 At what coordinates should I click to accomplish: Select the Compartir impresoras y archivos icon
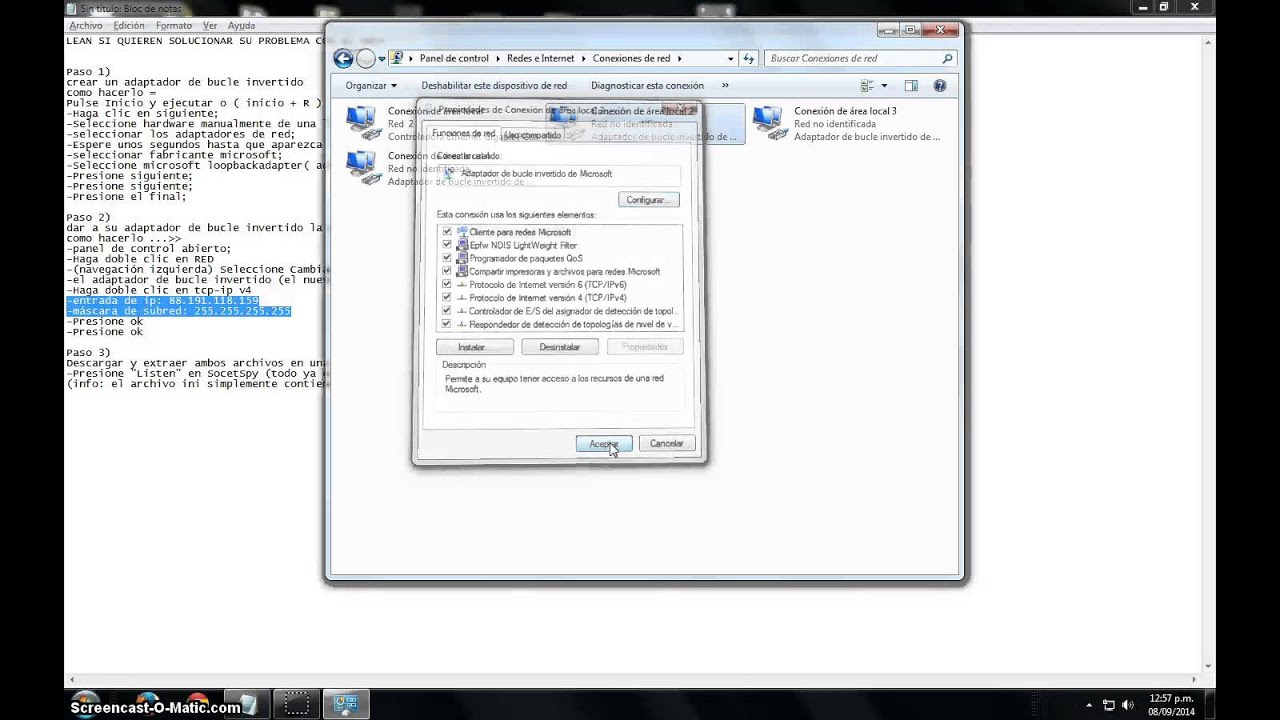click(x=462, y=271)
